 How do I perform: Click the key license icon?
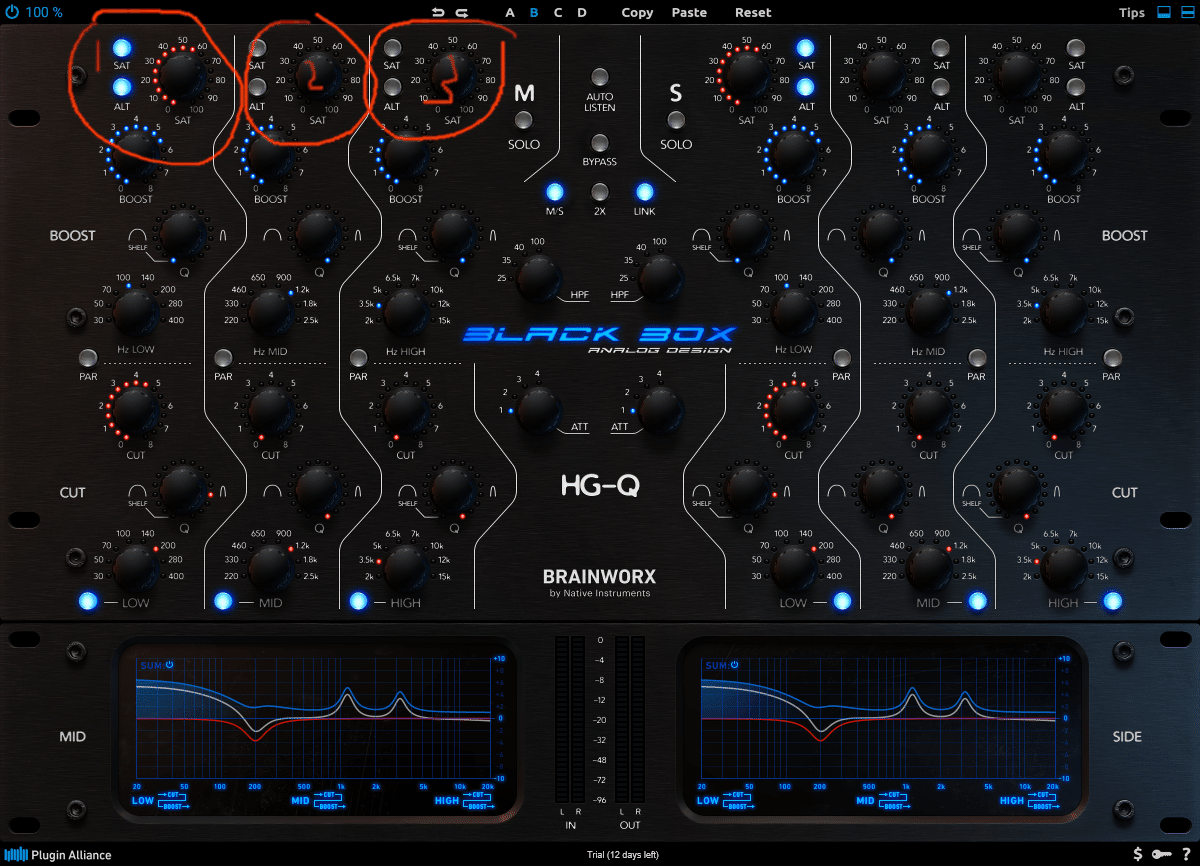(1162, 854)
